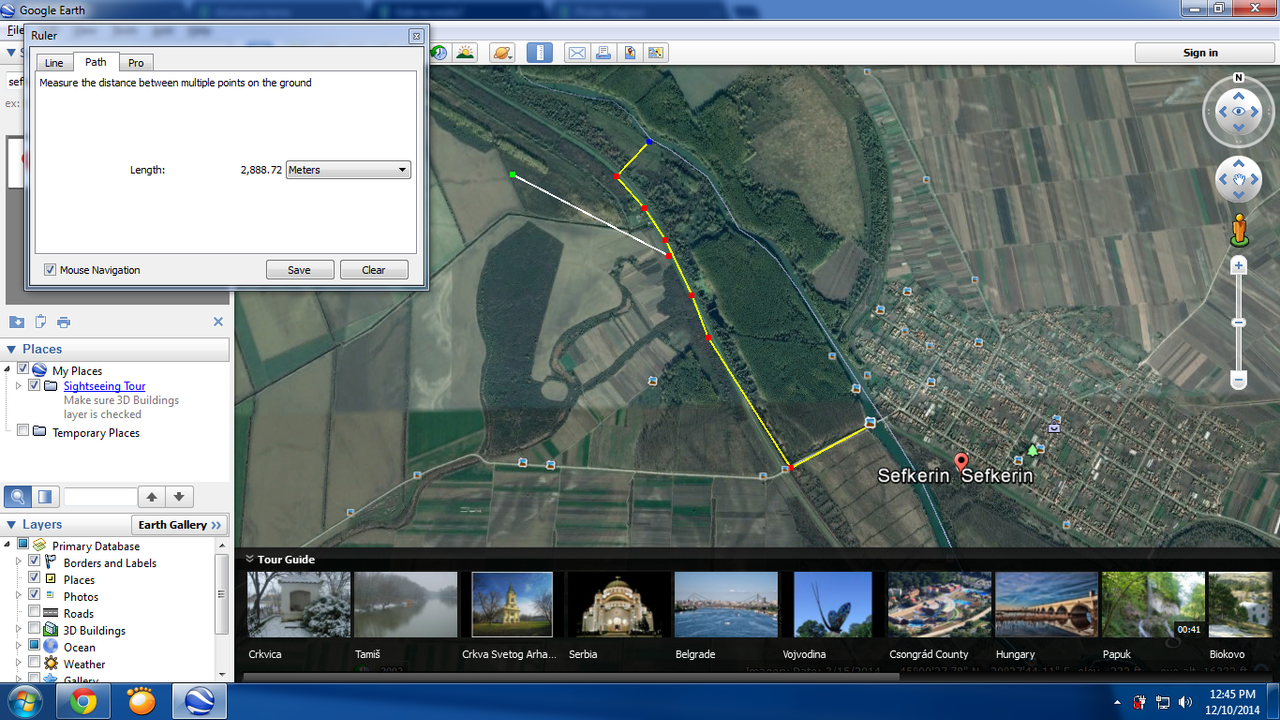Viewport: 1280px width, 720px height.
Task: Toggle the Weather layer checkbox
Action: (x=35, y=663)
